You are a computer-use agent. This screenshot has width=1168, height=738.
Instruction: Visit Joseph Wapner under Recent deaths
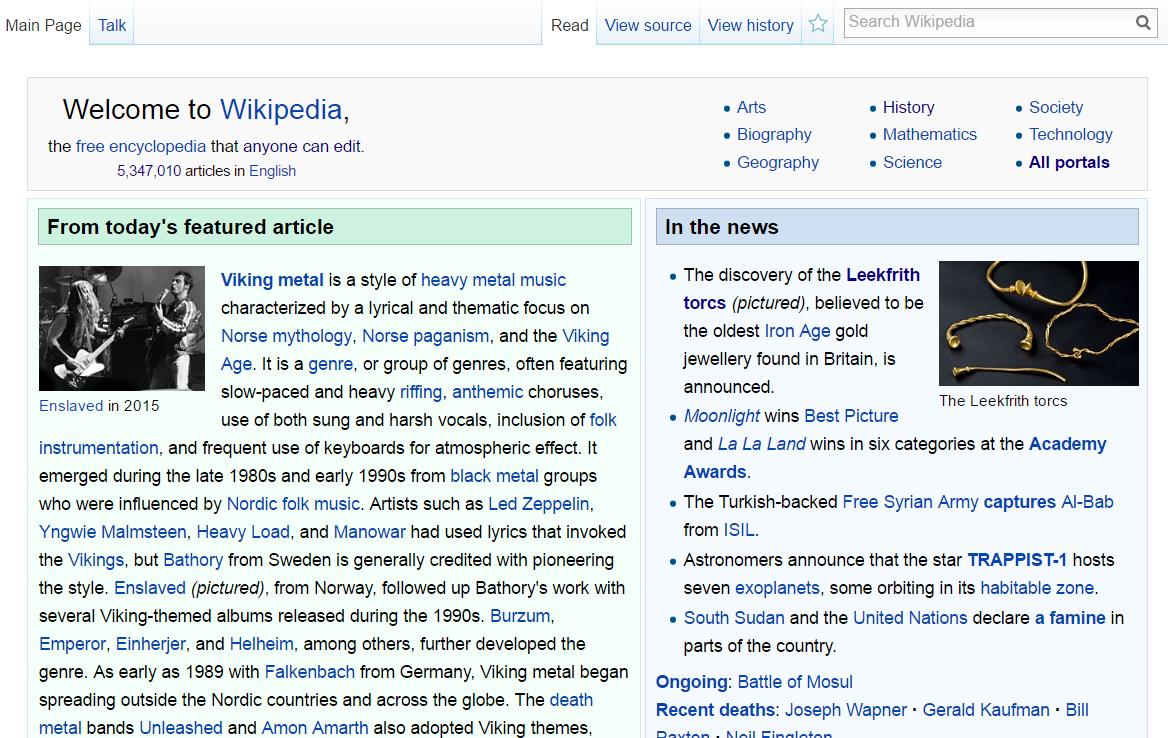(x=846, y=710)
